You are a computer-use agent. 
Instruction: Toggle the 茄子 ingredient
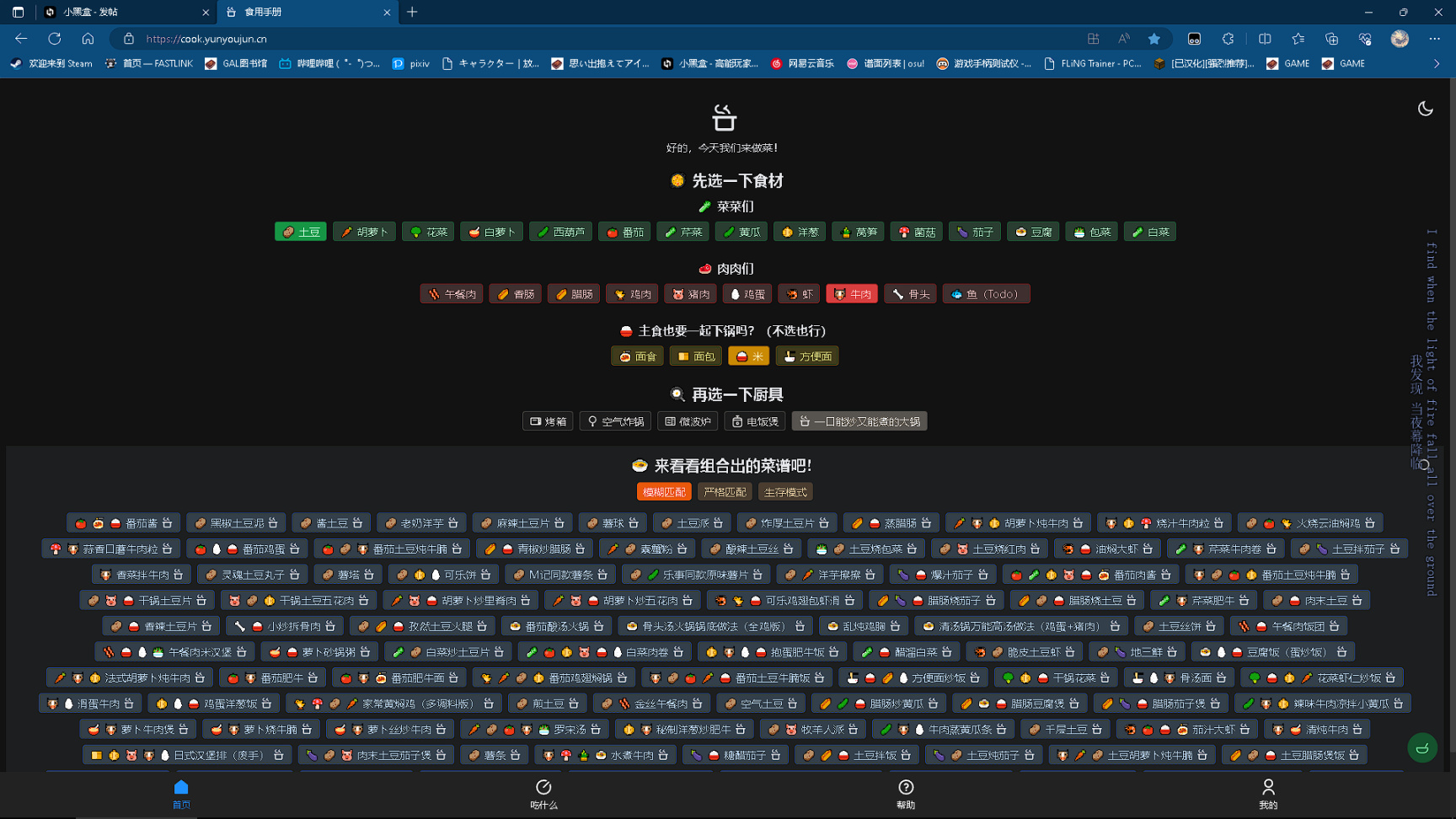(x=975, y=232)
